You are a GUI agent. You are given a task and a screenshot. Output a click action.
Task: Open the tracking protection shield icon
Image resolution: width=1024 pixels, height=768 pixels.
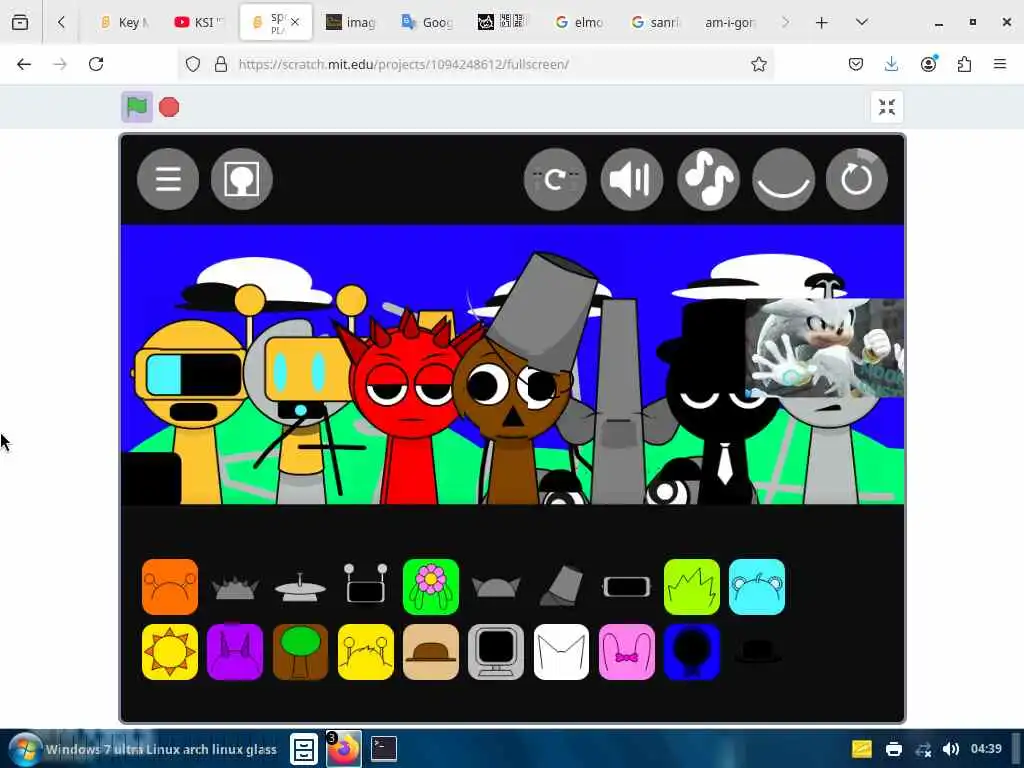coord(193,64)
